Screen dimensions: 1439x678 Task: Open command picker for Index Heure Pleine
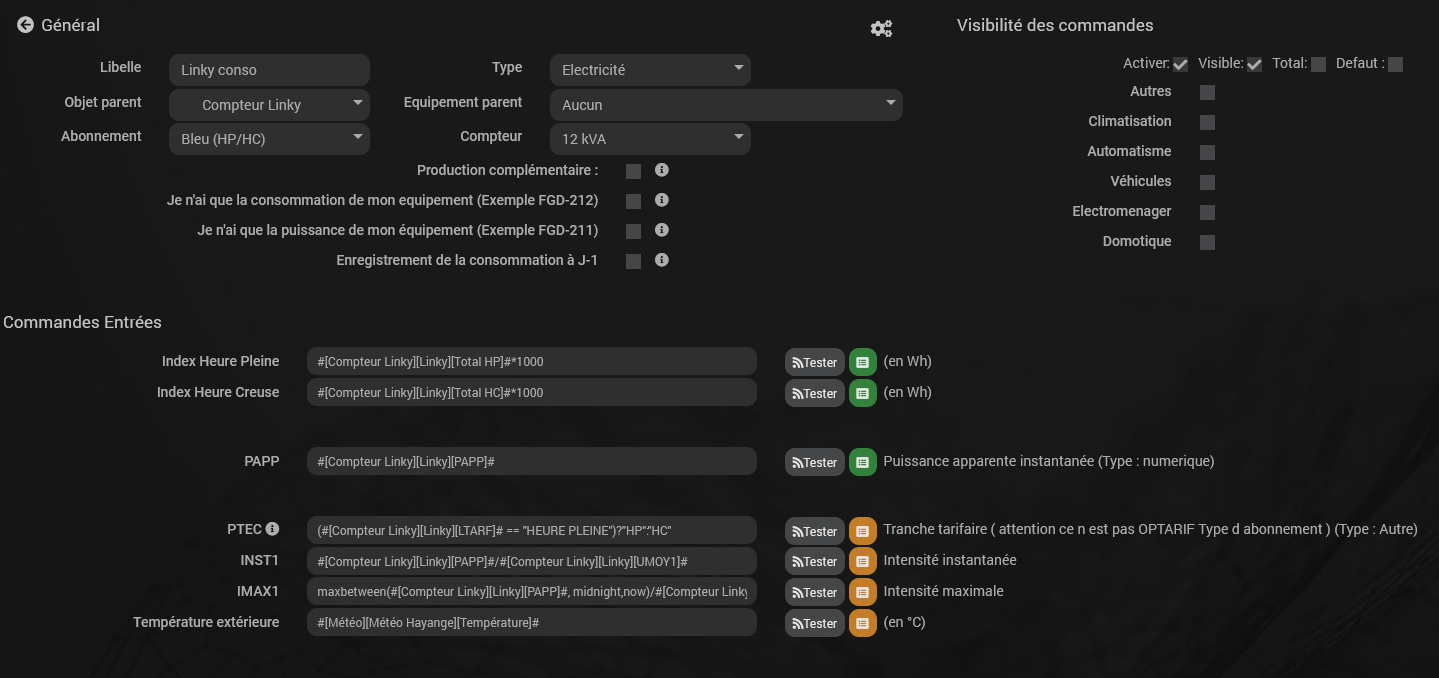point(862,362)
